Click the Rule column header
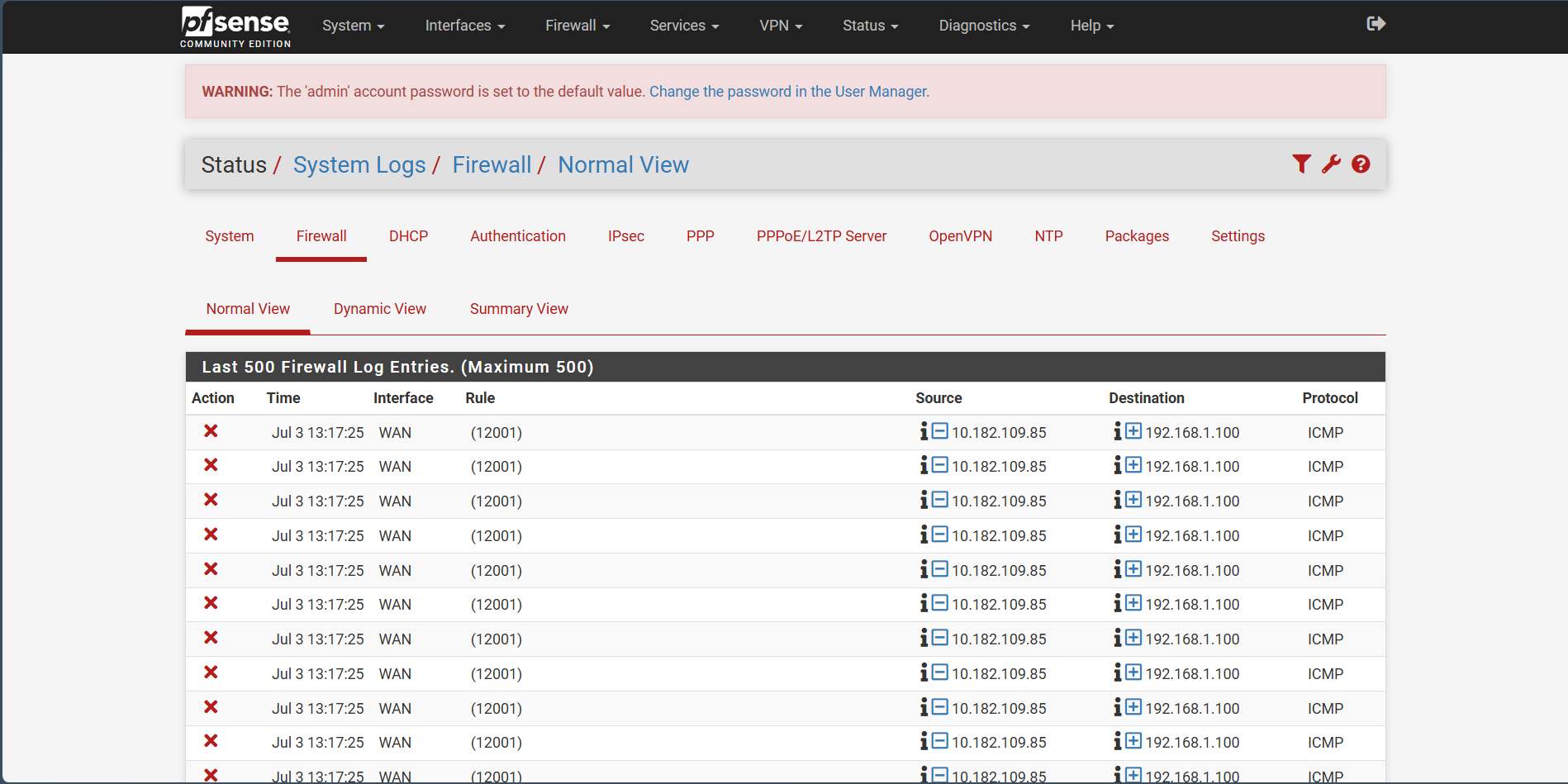 pyautogui.click(x=480, y=398)
